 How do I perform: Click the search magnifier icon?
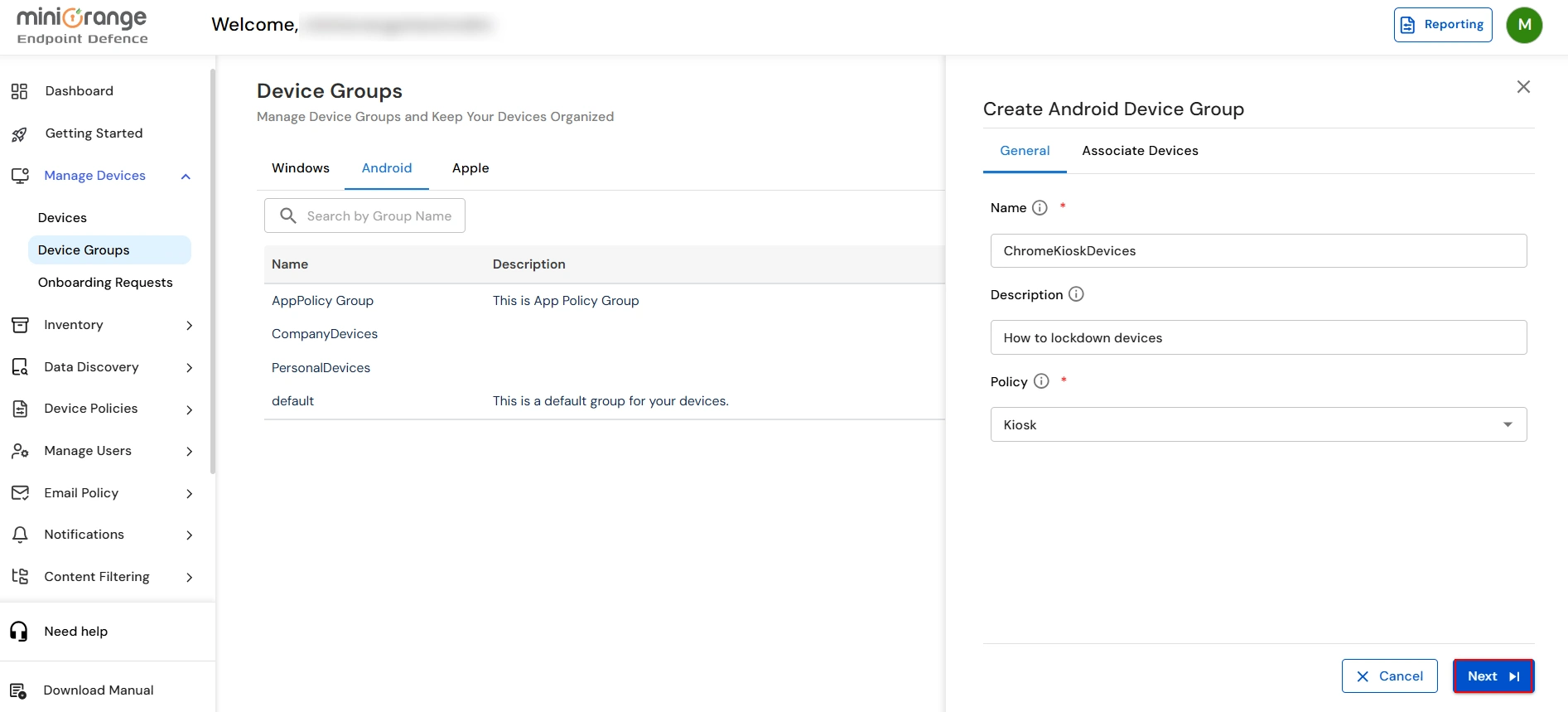pyautogui.click(x=288, y=216)
